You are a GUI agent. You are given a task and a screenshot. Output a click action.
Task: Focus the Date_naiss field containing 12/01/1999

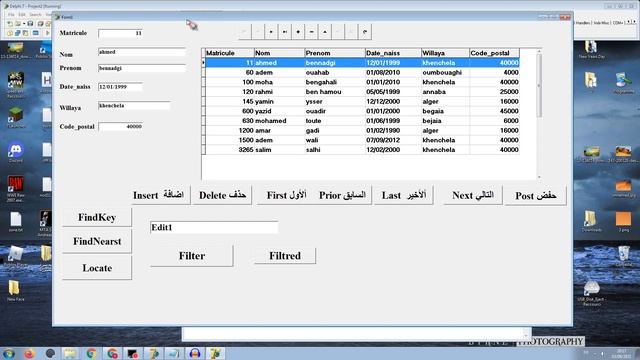[x=120, y=87]
